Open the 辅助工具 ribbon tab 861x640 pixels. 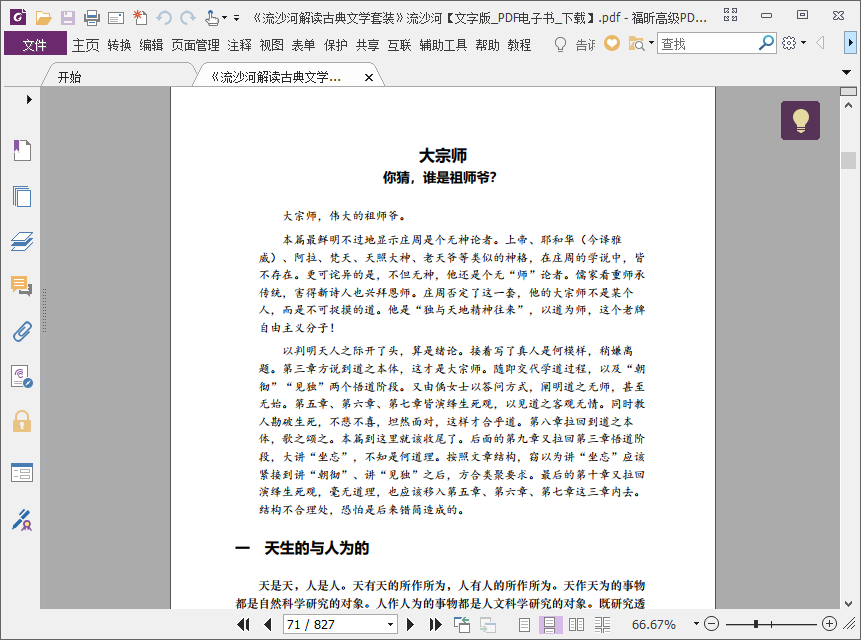tap(443, 44)
